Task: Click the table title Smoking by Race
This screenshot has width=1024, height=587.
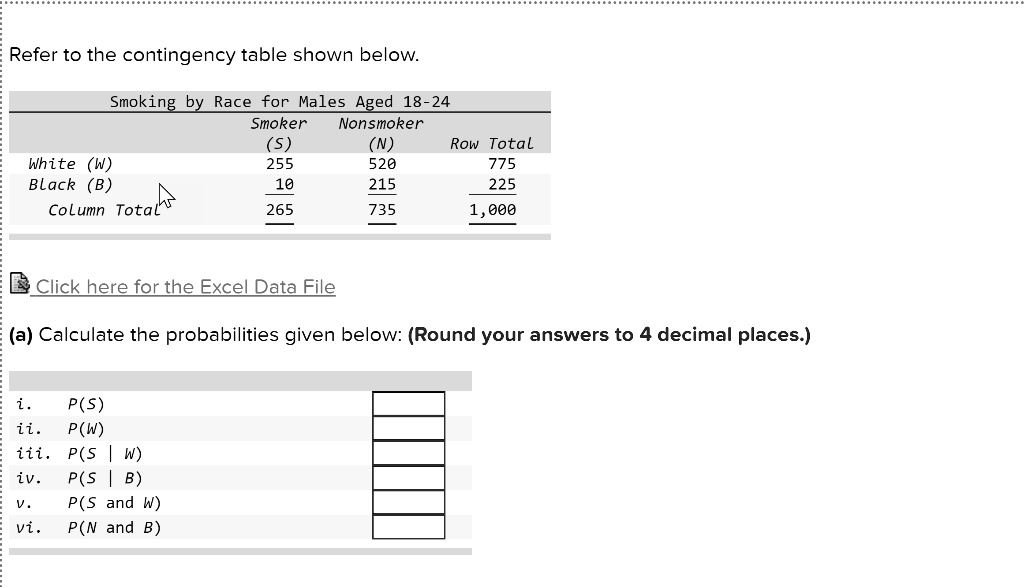Action: point(278,101)
